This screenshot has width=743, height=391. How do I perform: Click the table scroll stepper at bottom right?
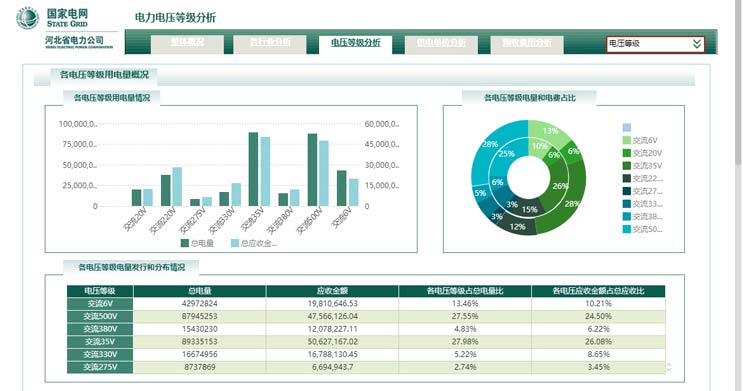pyautogui.click(x=669, y=367)
